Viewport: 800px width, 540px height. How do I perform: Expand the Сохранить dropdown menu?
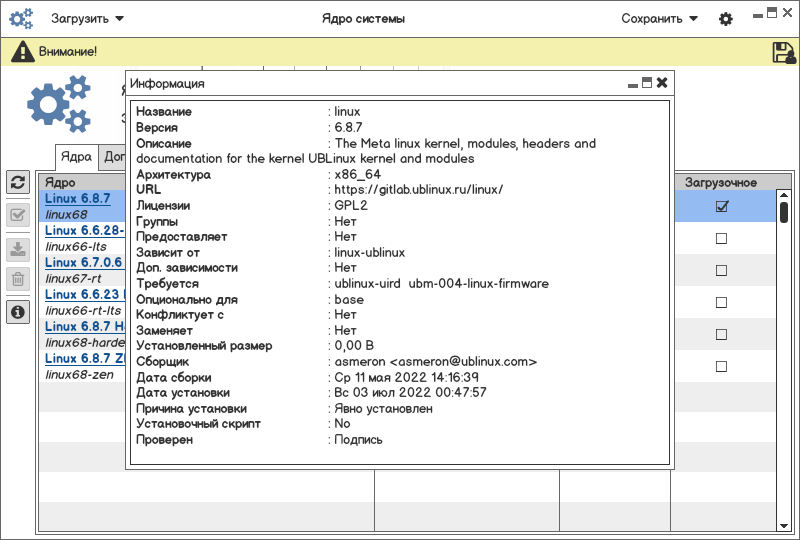(x=659, y=18)
